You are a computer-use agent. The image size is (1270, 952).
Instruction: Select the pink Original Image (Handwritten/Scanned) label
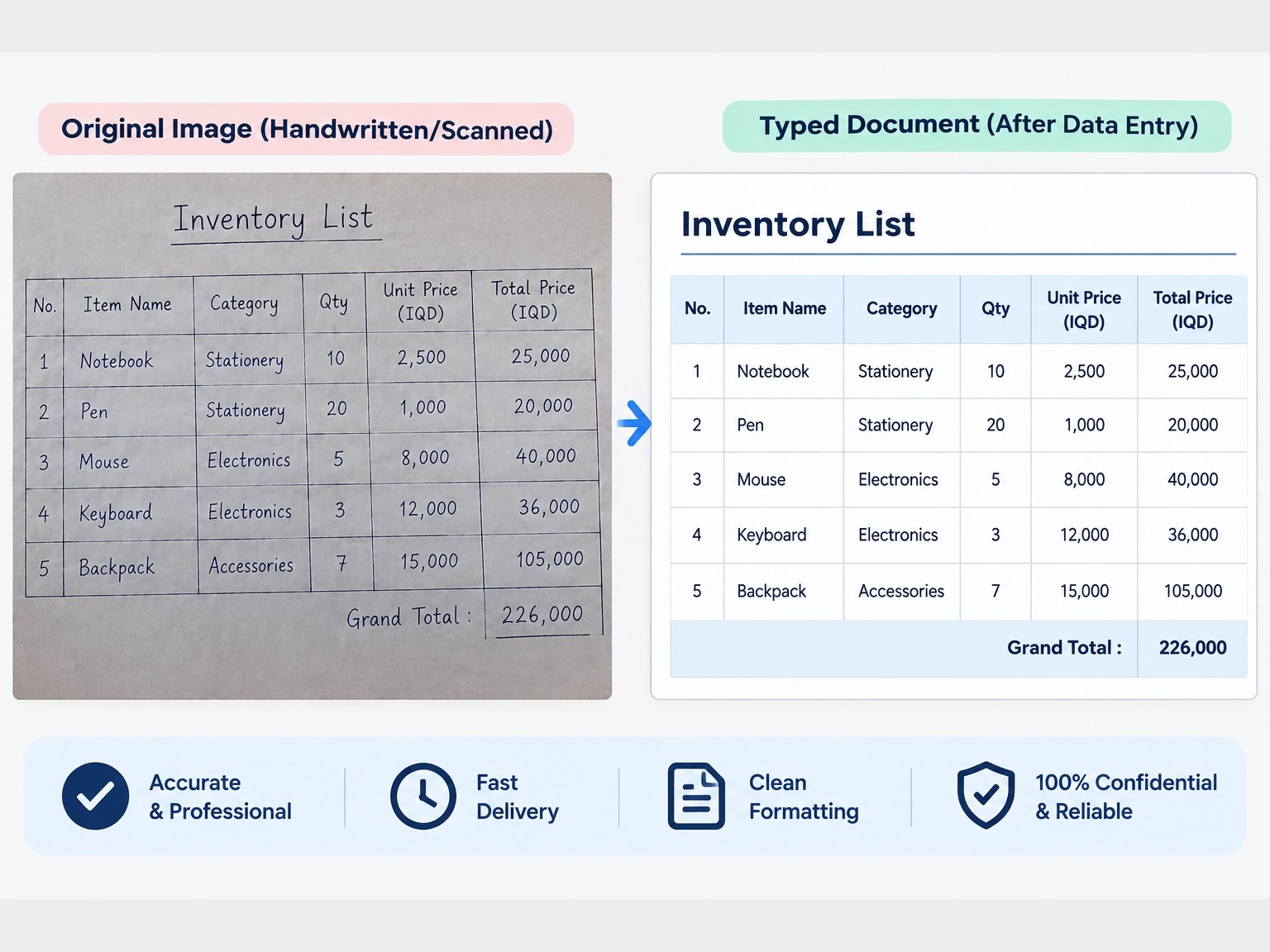coord(306,129)
